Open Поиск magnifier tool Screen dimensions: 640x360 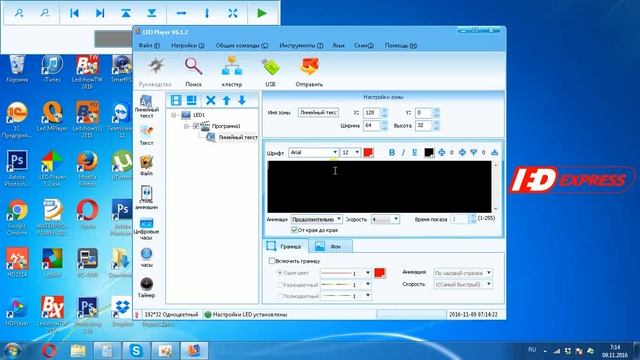point(193,66)
